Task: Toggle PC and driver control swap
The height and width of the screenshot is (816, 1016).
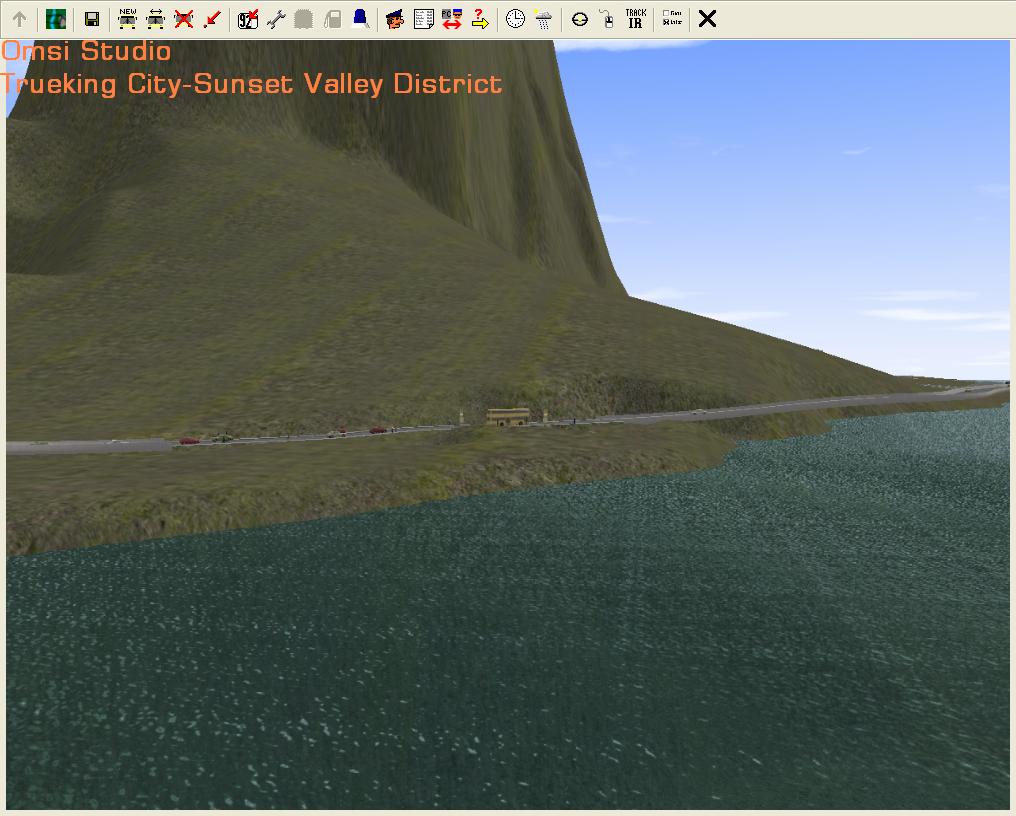Action: [451, 19]
